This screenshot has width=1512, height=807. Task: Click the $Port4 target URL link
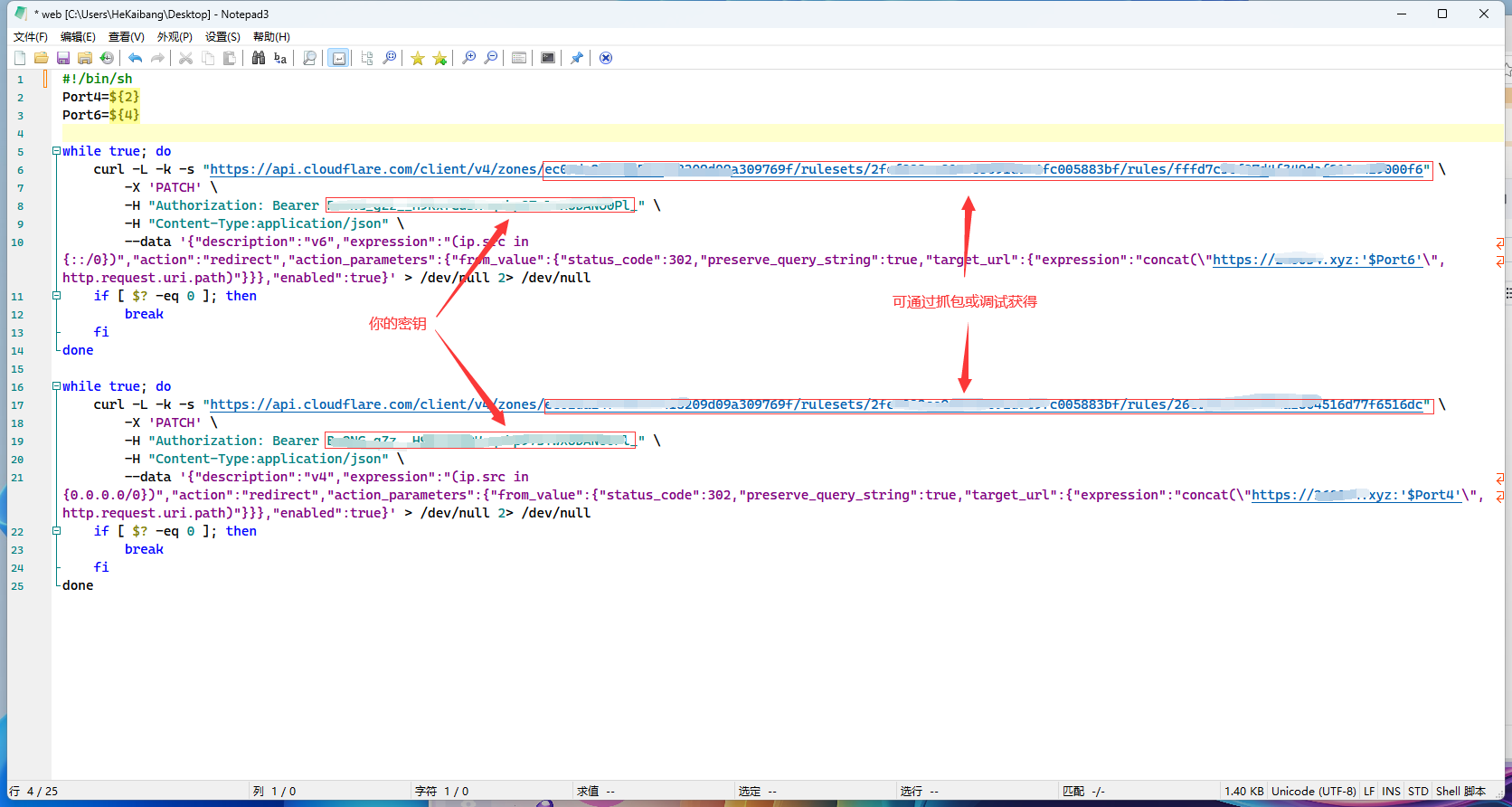click(1356, 495)
